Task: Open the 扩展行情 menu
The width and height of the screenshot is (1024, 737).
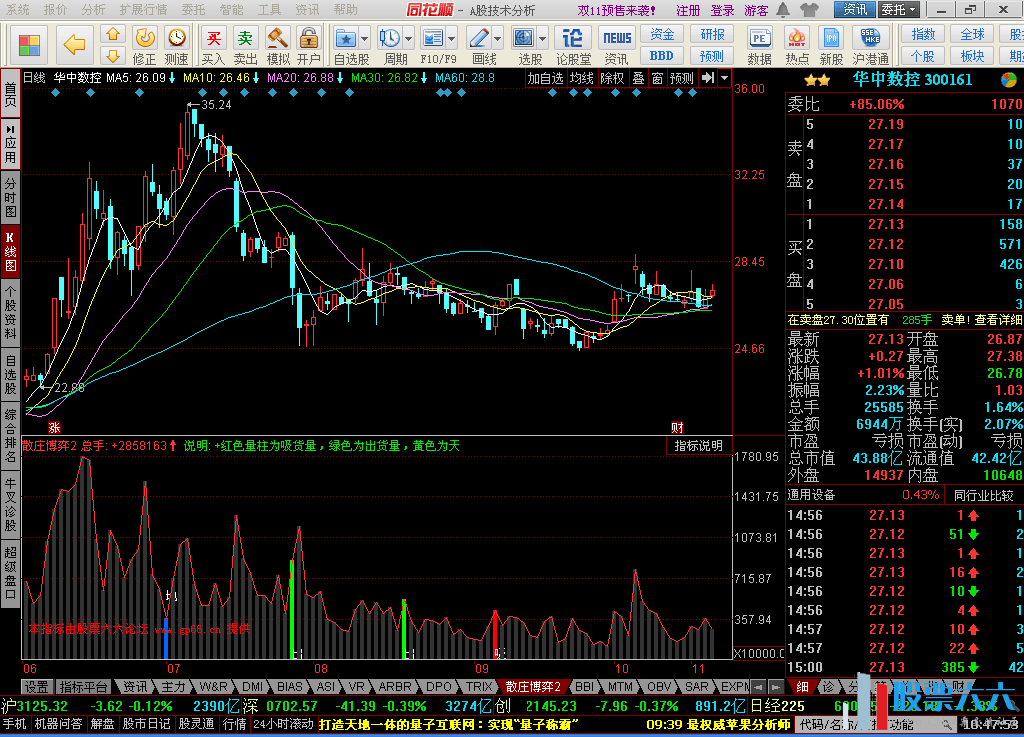Action: (x=143, y=10)
